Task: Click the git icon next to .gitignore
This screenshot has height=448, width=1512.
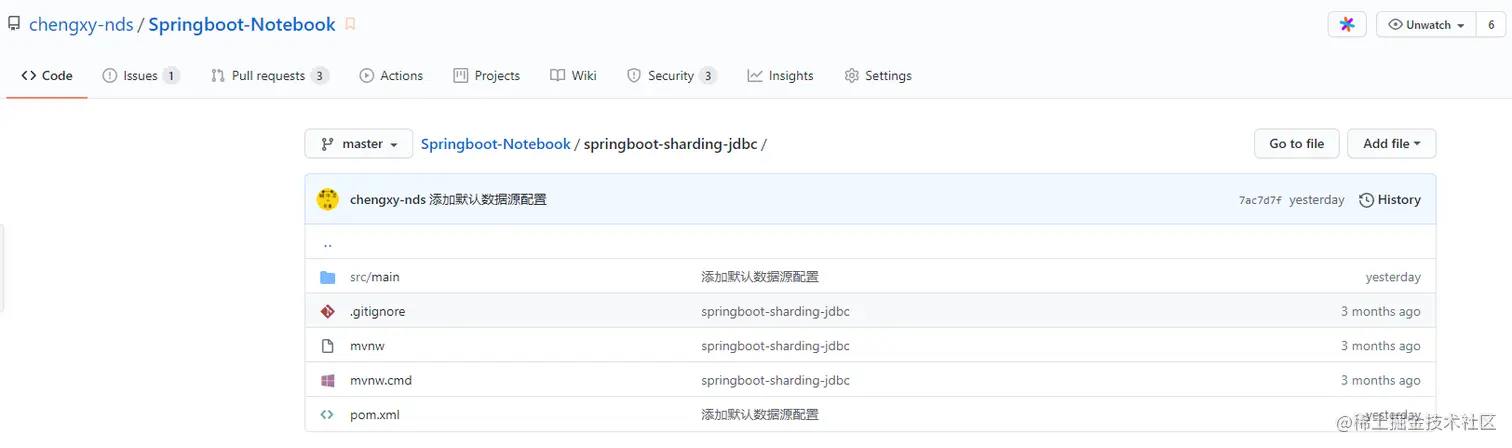Action: coord(327,311)
